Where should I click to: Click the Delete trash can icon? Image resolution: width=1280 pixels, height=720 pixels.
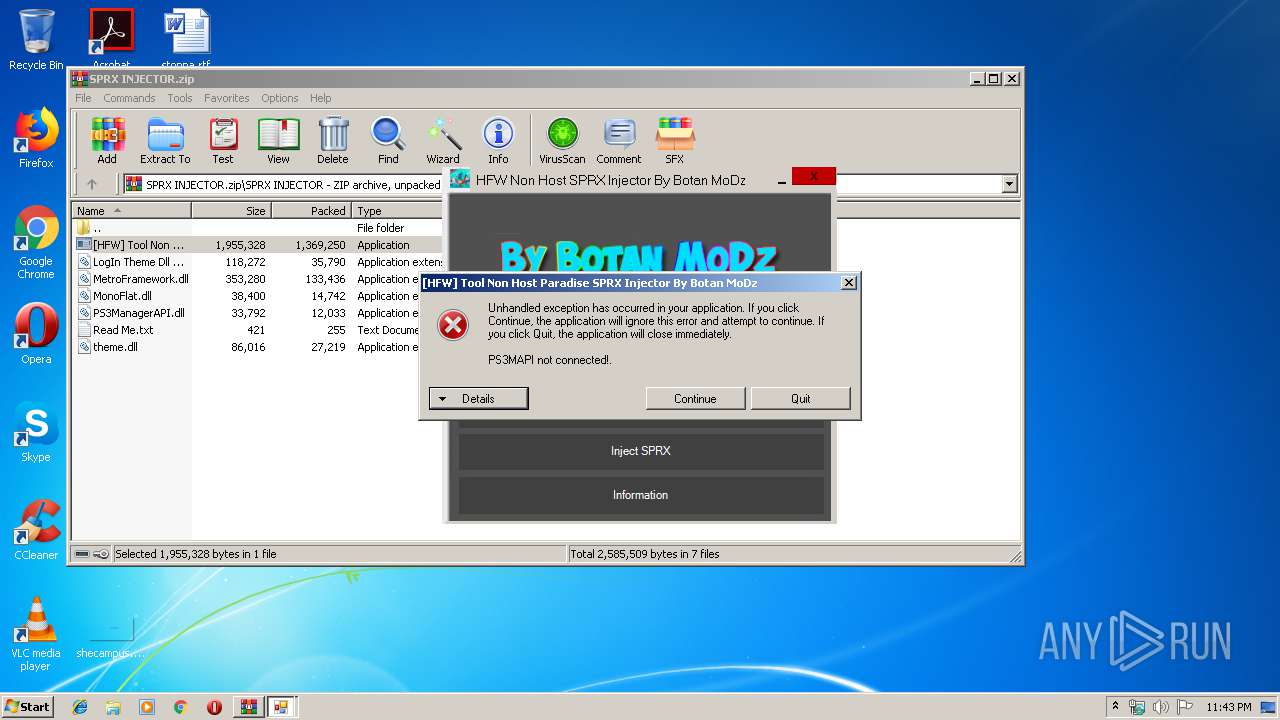tap(333, 140)
